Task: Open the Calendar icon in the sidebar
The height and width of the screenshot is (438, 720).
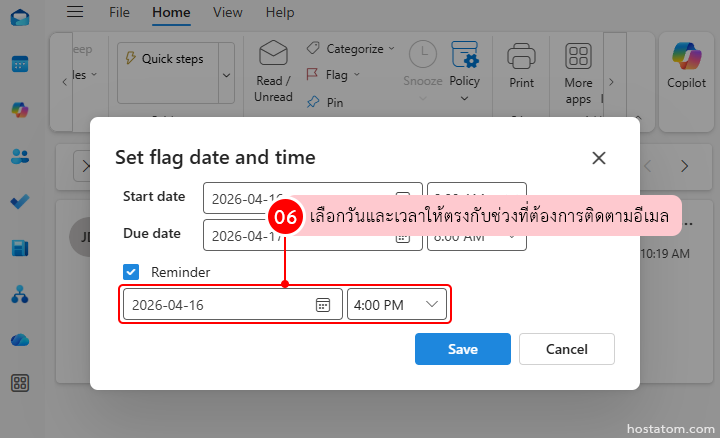Action: coord(20,64)
